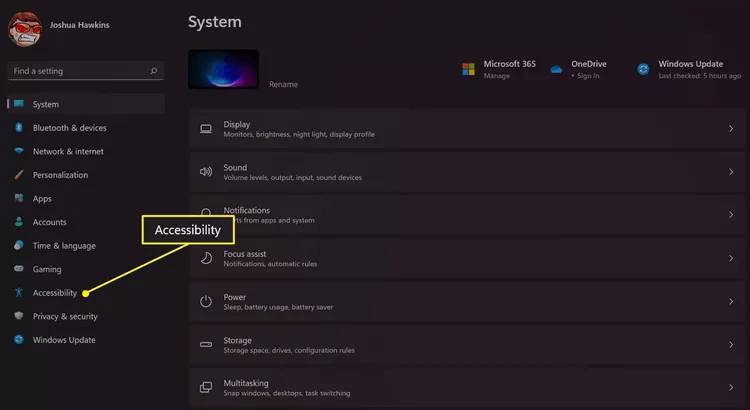Click 'Monitors, brightness, night light' description
The width and height of the screenshot is (750, 410).
coord(299,134)
